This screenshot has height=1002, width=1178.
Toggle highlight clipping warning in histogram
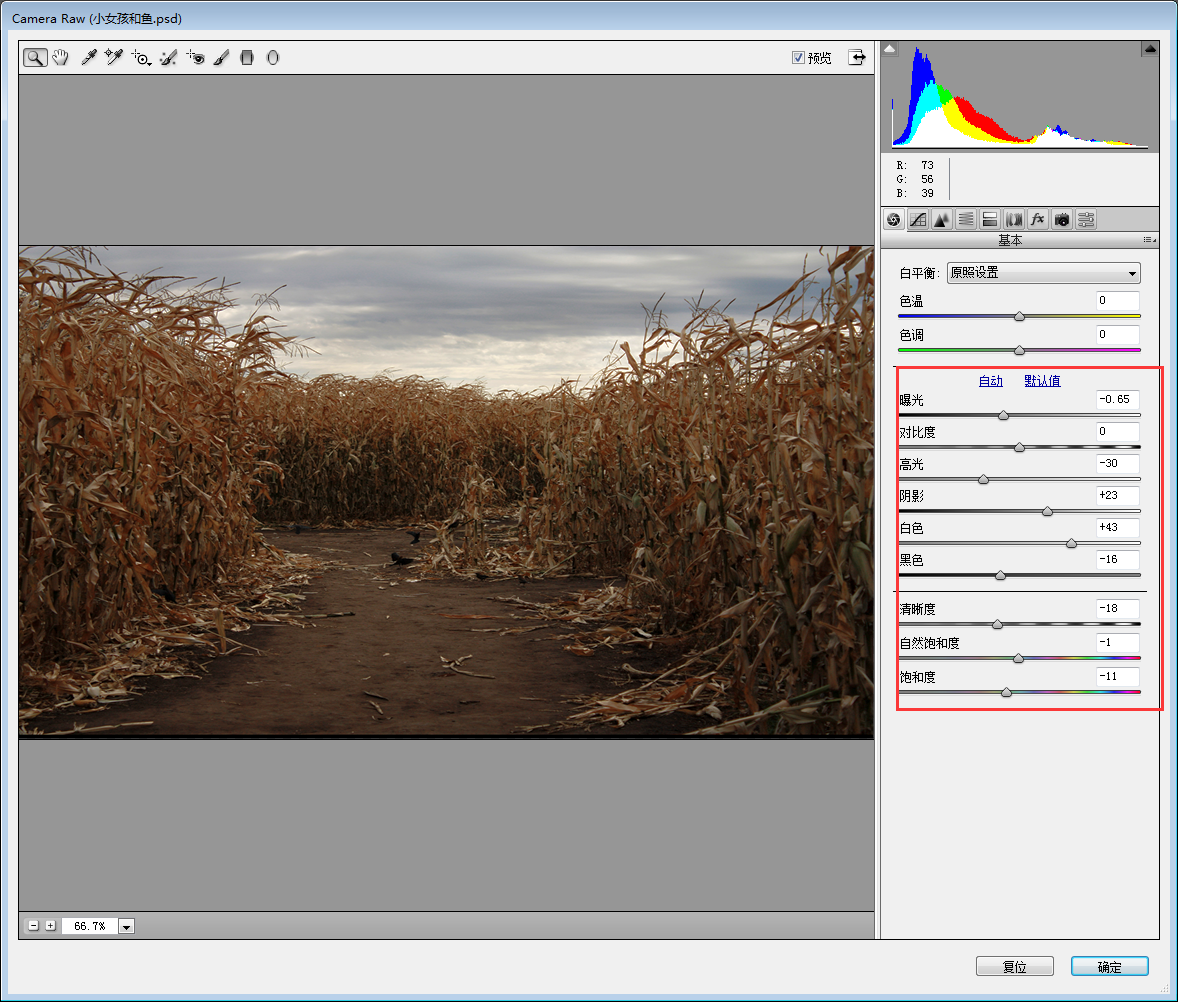1150,49
